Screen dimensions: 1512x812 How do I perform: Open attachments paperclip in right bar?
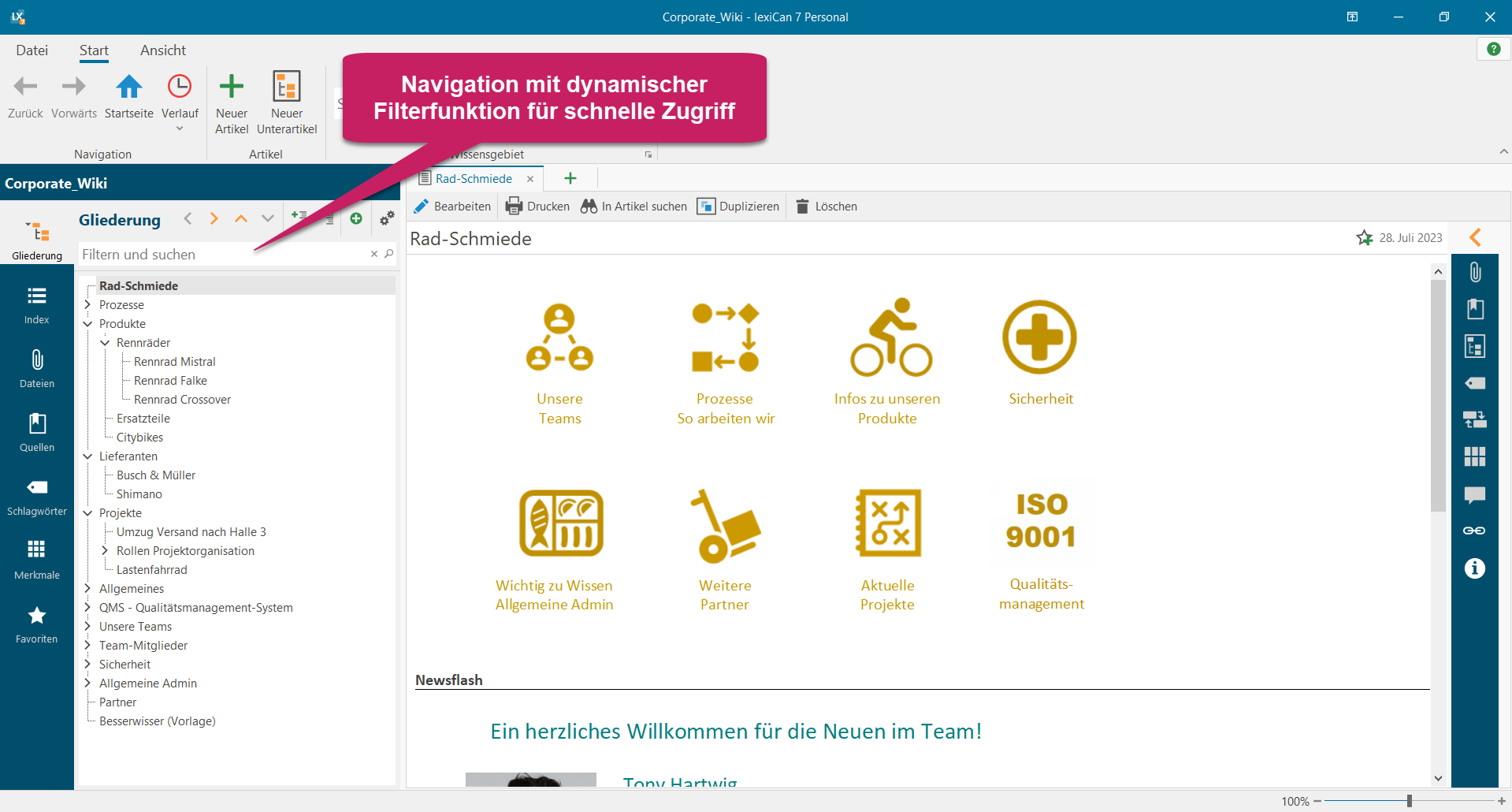click(x=1475, y=272)
